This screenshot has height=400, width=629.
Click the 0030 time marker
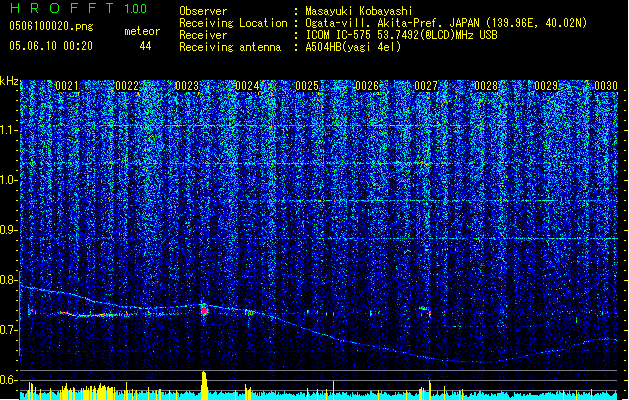pos(606,86)
